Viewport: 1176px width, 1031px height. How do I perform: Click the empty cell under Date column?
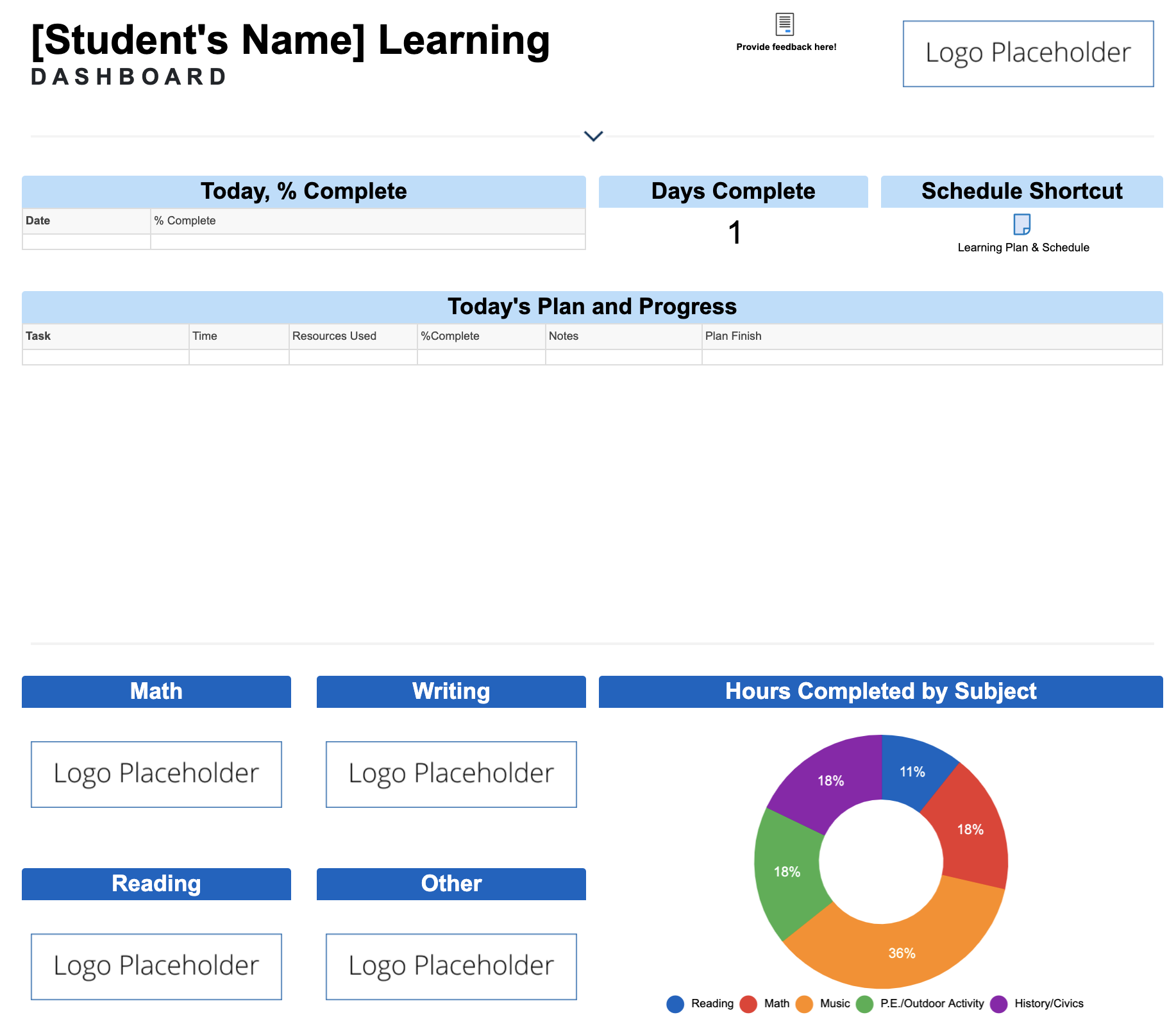coord(86,242)
